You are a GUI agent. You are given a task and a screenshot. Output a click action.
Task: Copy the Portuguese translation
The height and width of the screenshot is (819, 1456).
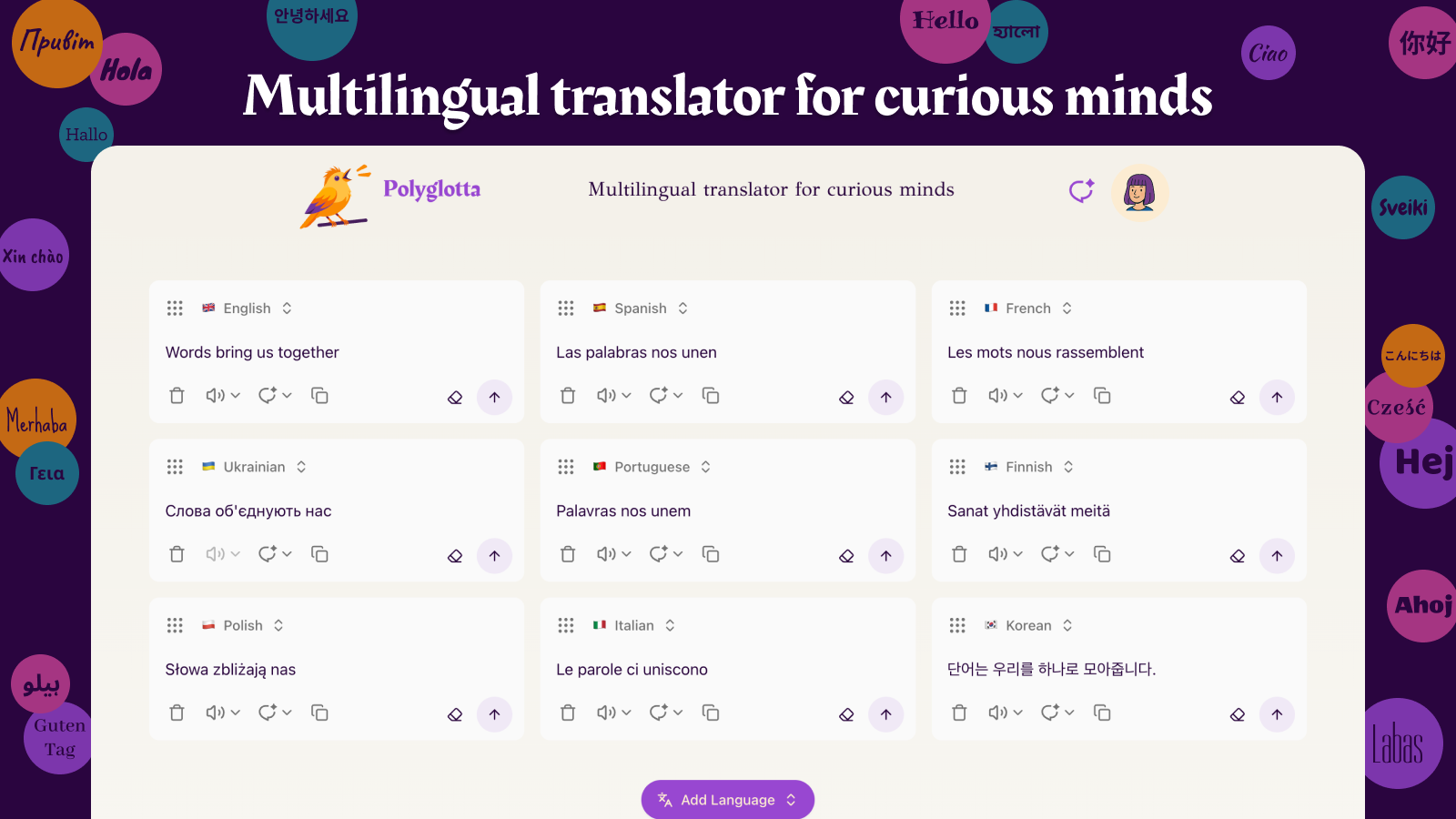click(x=711, y=553)
